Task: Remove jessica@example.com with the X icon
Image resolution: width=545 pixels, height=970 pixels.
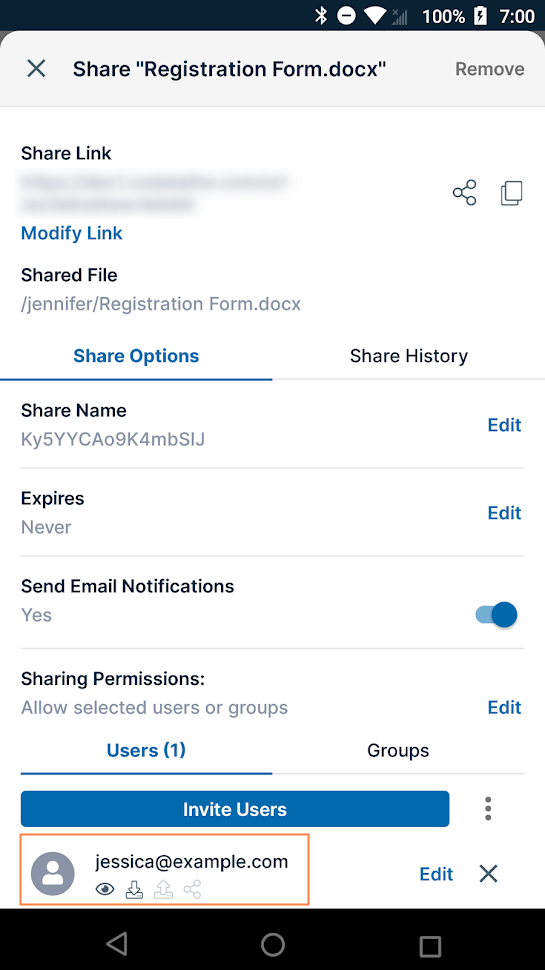Action: (x=488, y=873)
